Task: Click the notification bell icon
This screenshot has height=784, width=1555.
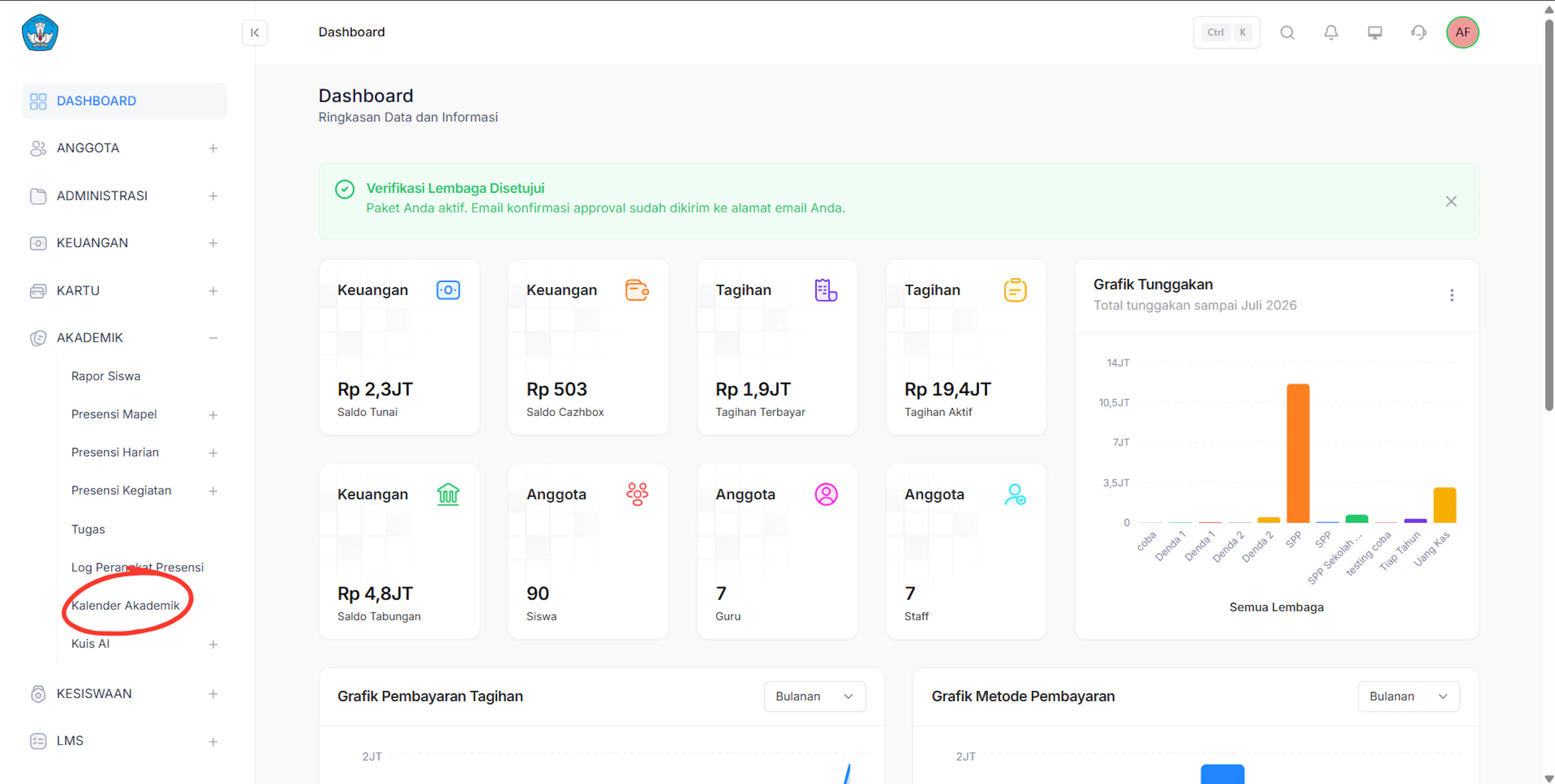Action: 1330,32
